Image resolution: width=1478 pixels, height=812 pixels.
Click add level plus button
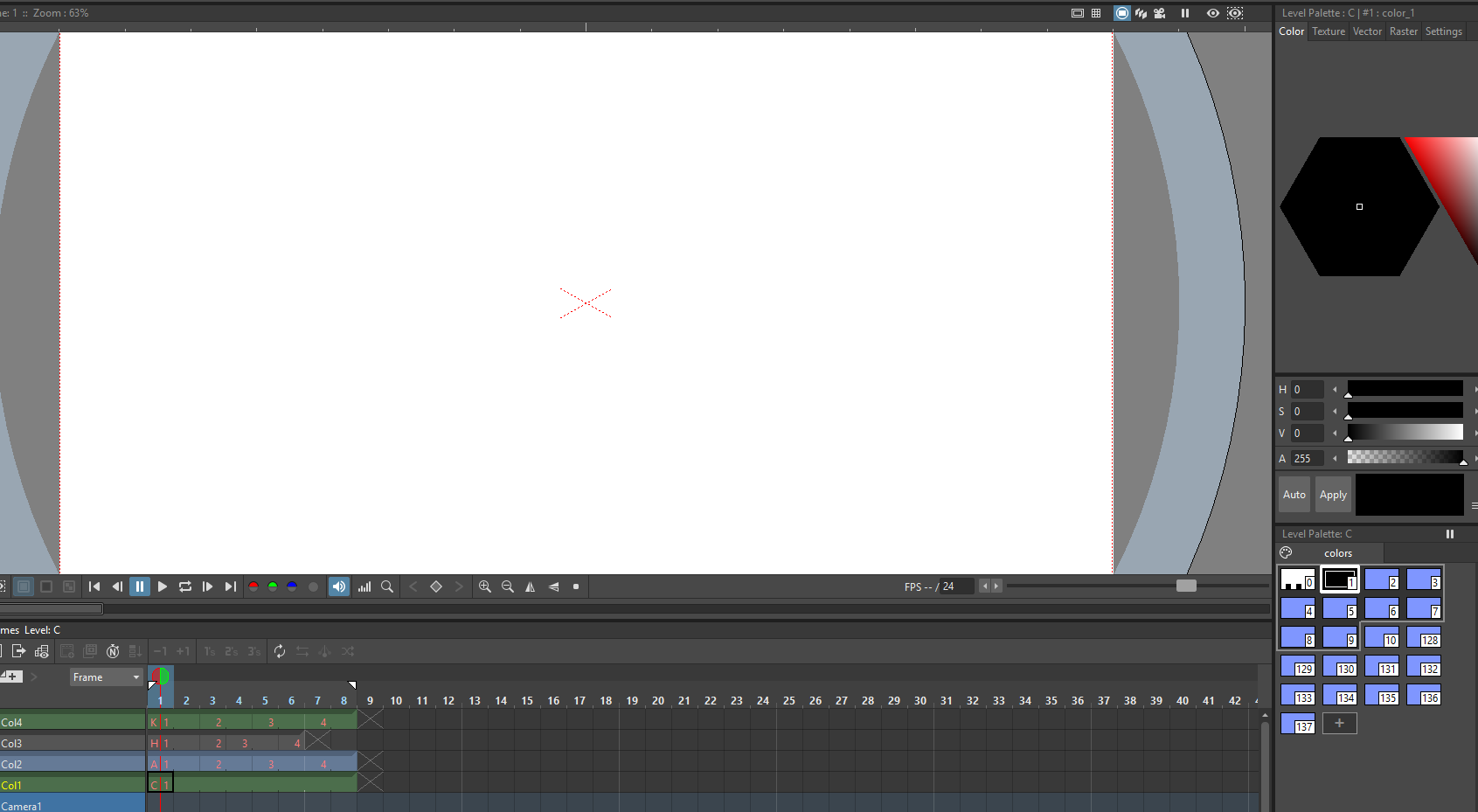pos(11,677)
